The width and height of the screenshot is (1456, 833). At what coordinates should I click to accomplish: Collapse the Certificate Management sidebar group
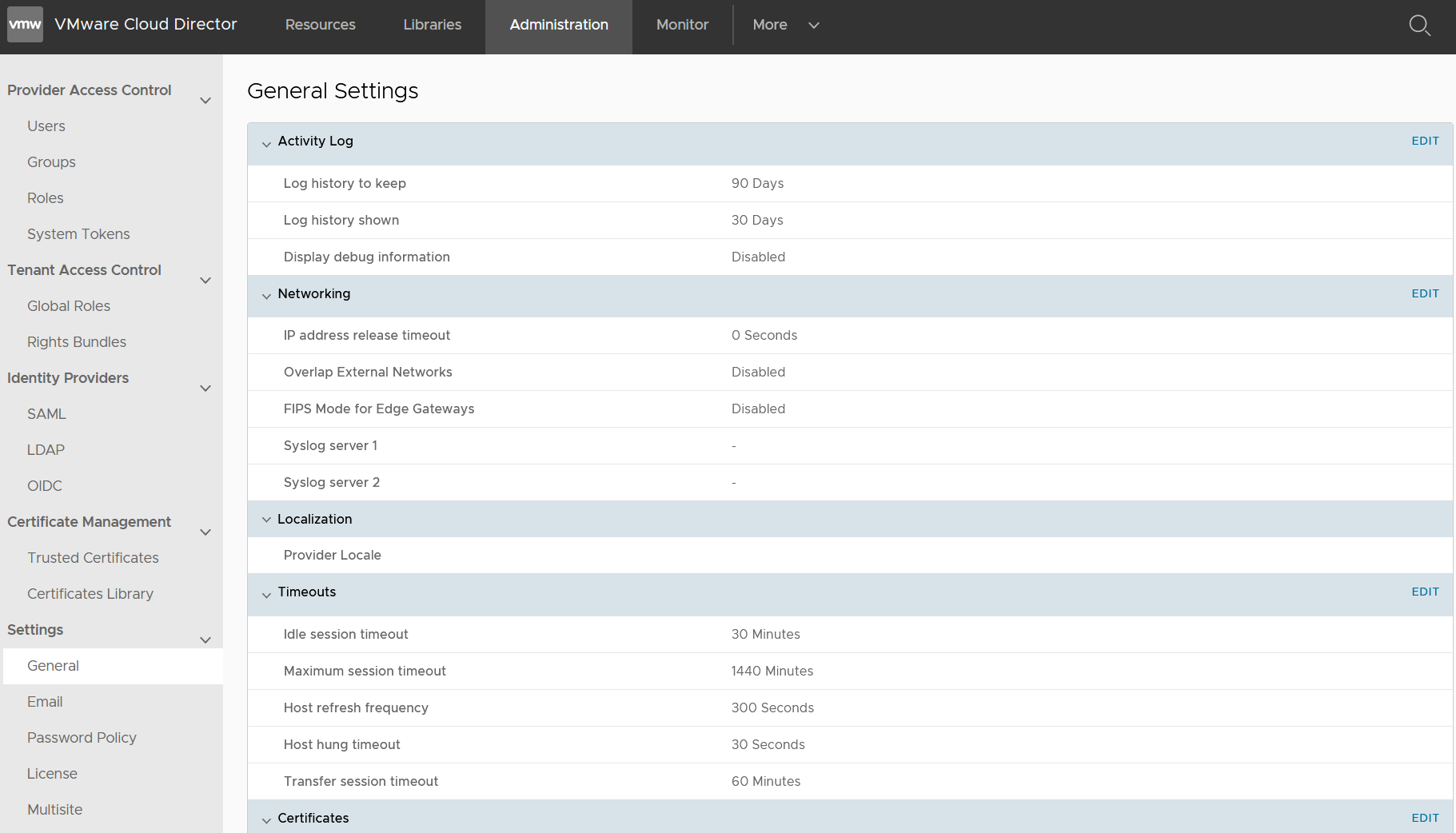point(205,532)
